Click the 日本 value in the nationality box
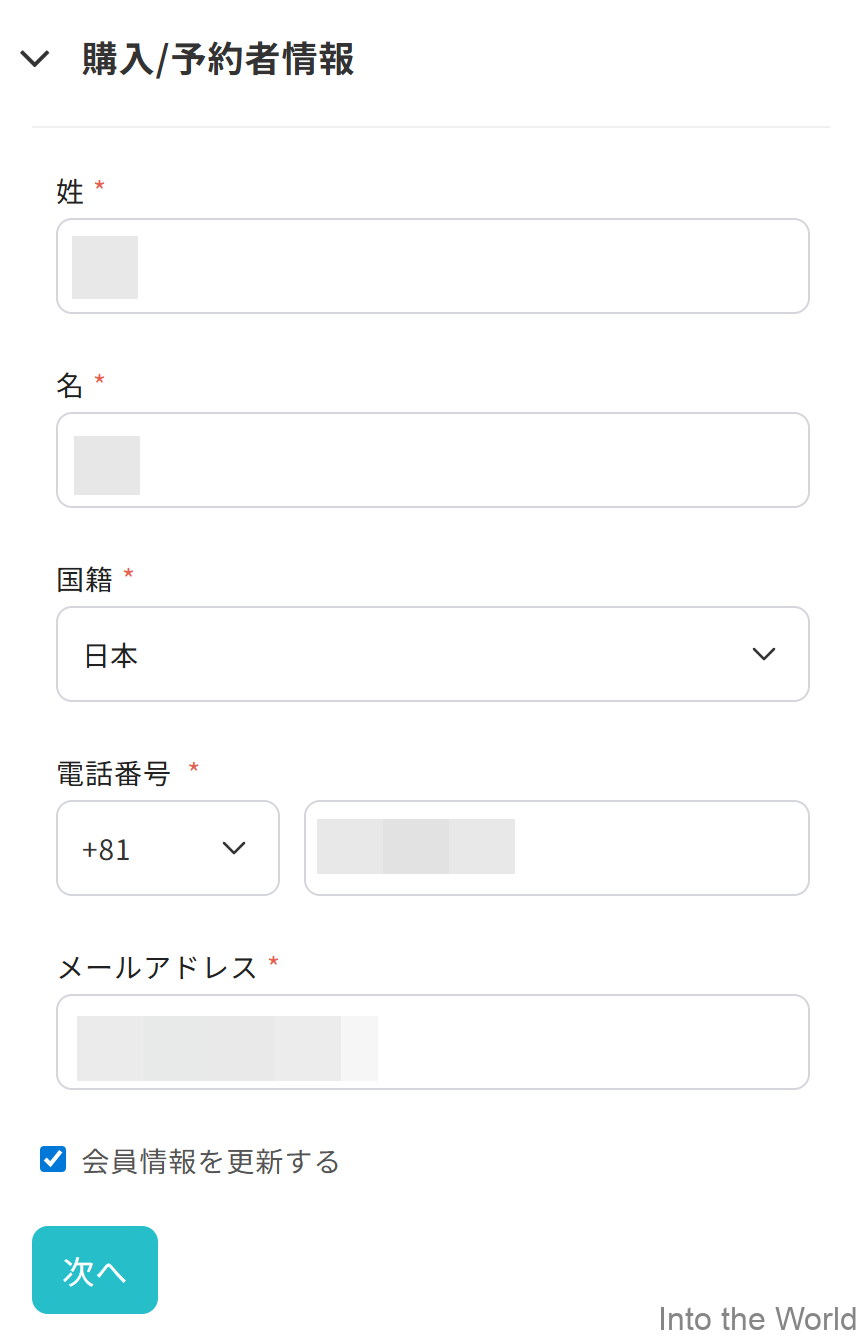Image resolution: width=866 pixels, height=1340 pixels. (x=110, y=654)
